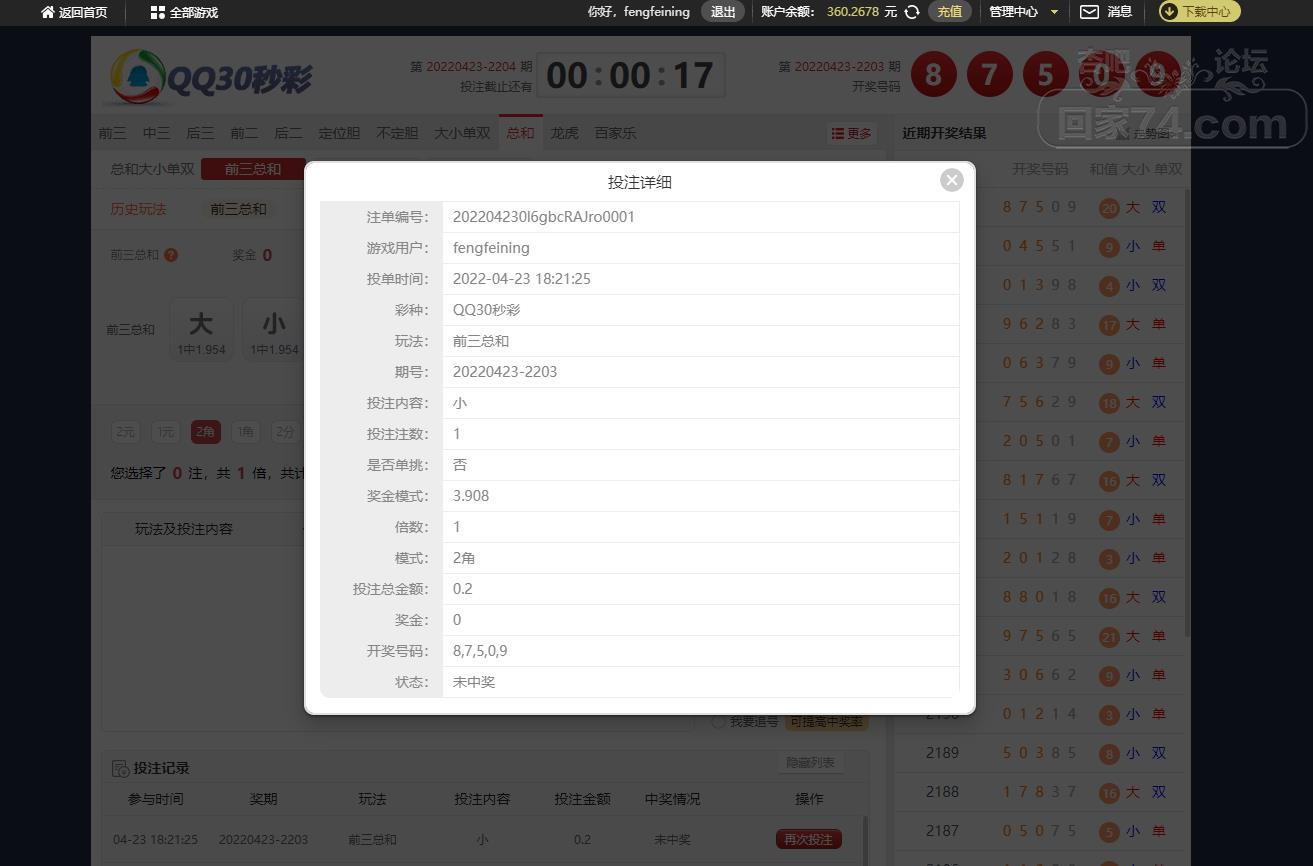Screen dimensions: 1313x866
Task: Collapse the bet list with 隐藏列表
Action: click(x=810, y=763)
